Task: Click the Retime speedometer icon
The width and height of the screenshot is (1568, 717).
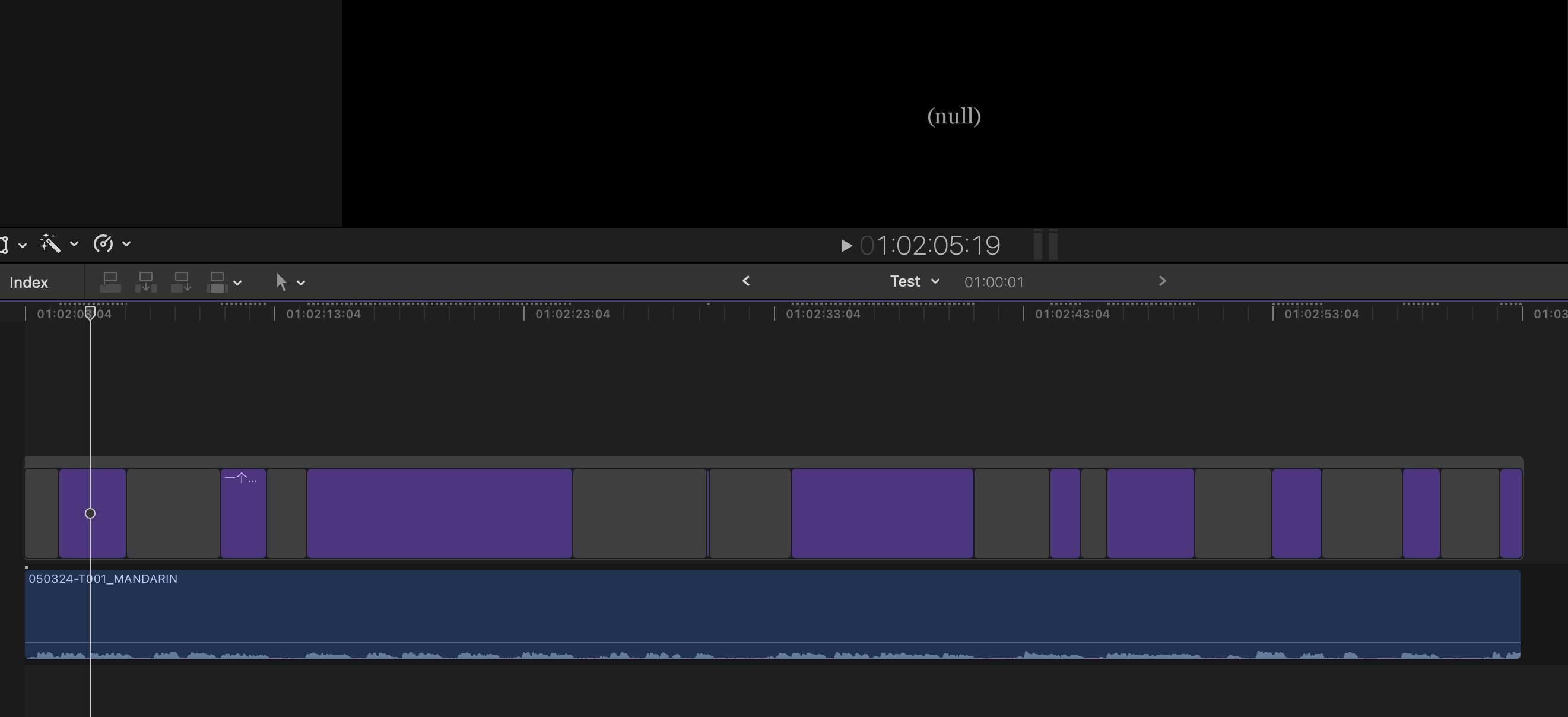Action: tap(103, 243)
